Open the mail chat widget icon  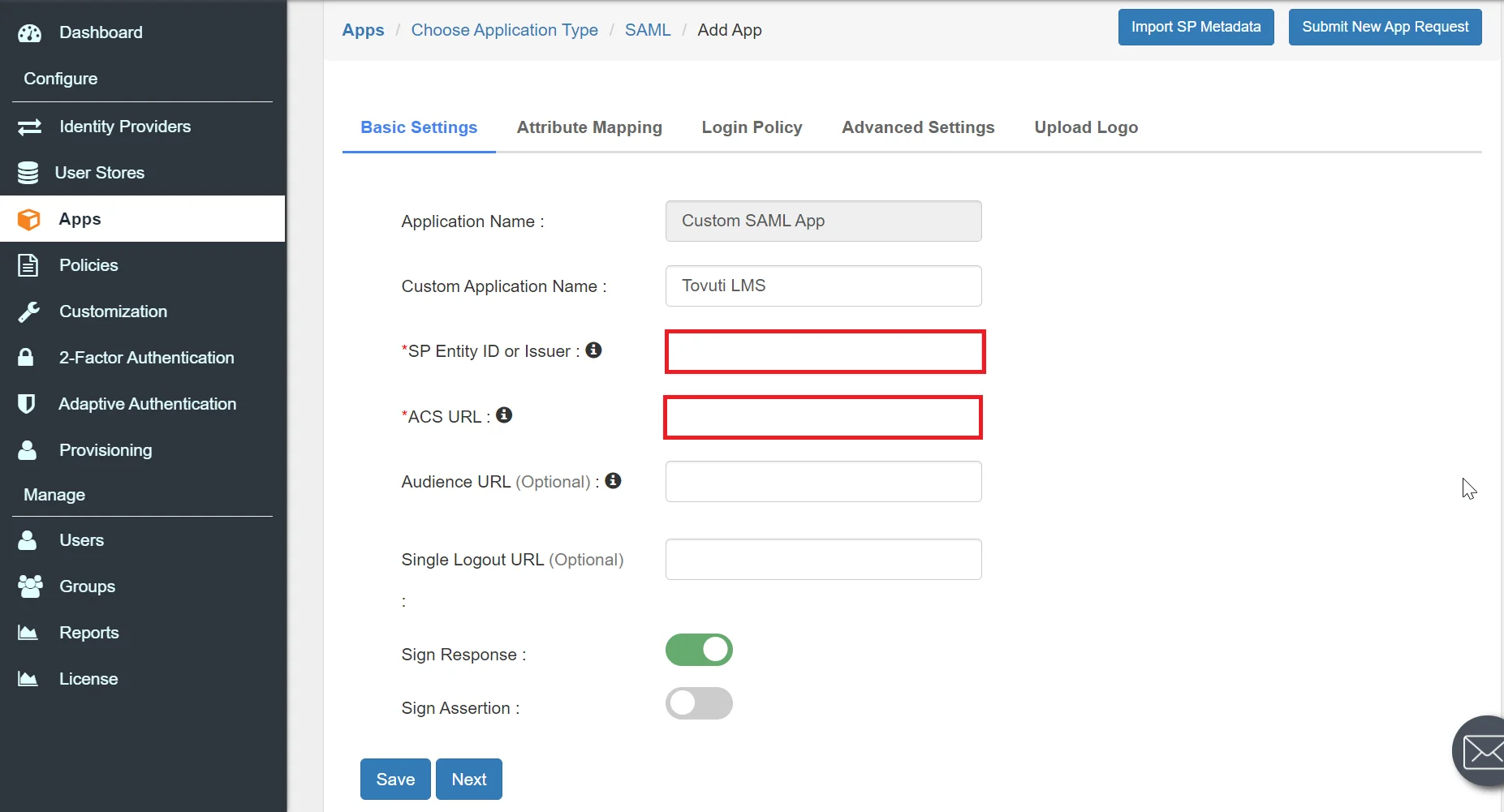(x=1481, y=752)
